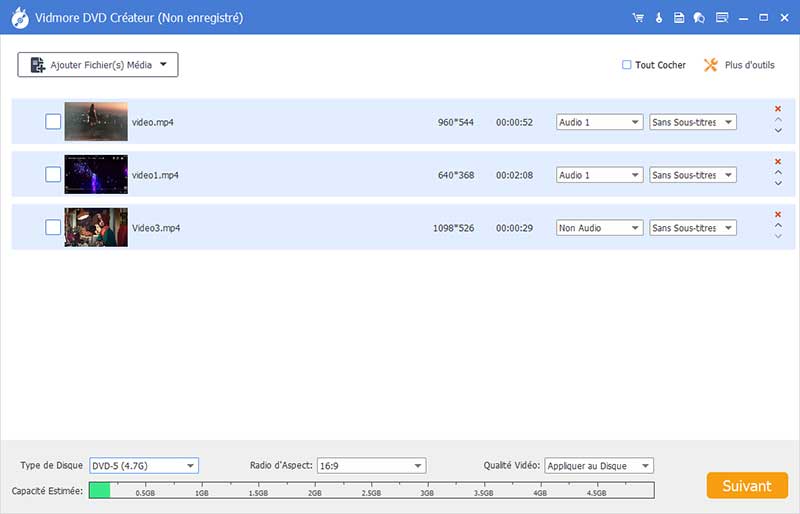Enable the Tout Cocher checkbox
Viewport: 800px width, 514px height.
point(627,65)
